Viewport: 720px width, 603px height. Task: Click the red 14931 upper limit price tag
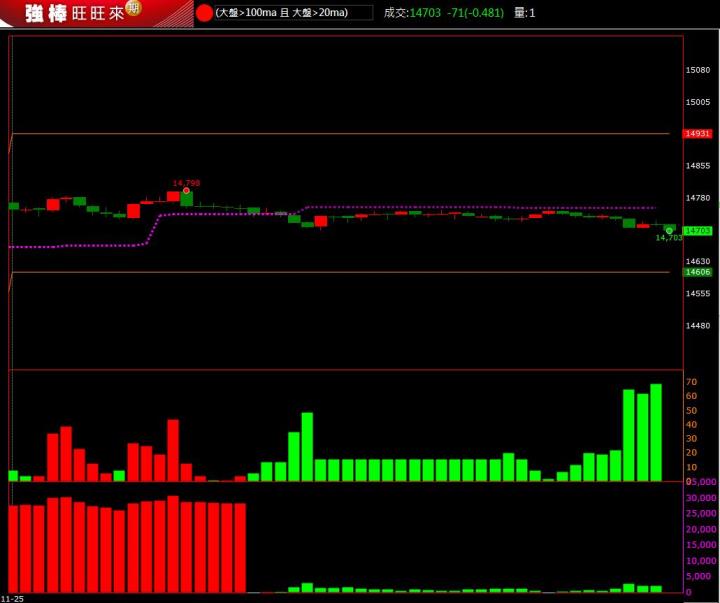click(x=698, y=134)
